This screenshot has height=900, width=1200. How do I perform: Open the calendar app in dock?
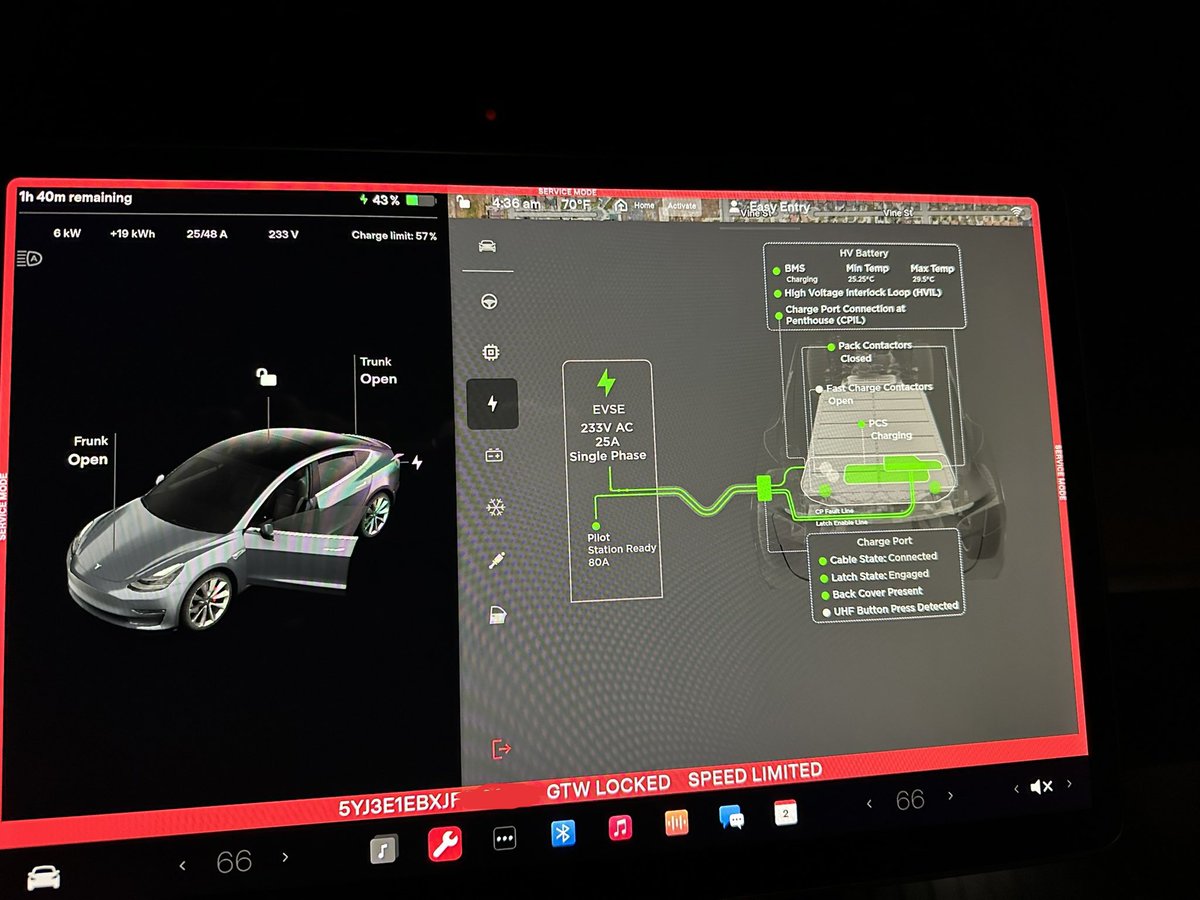tap(786, 813)
